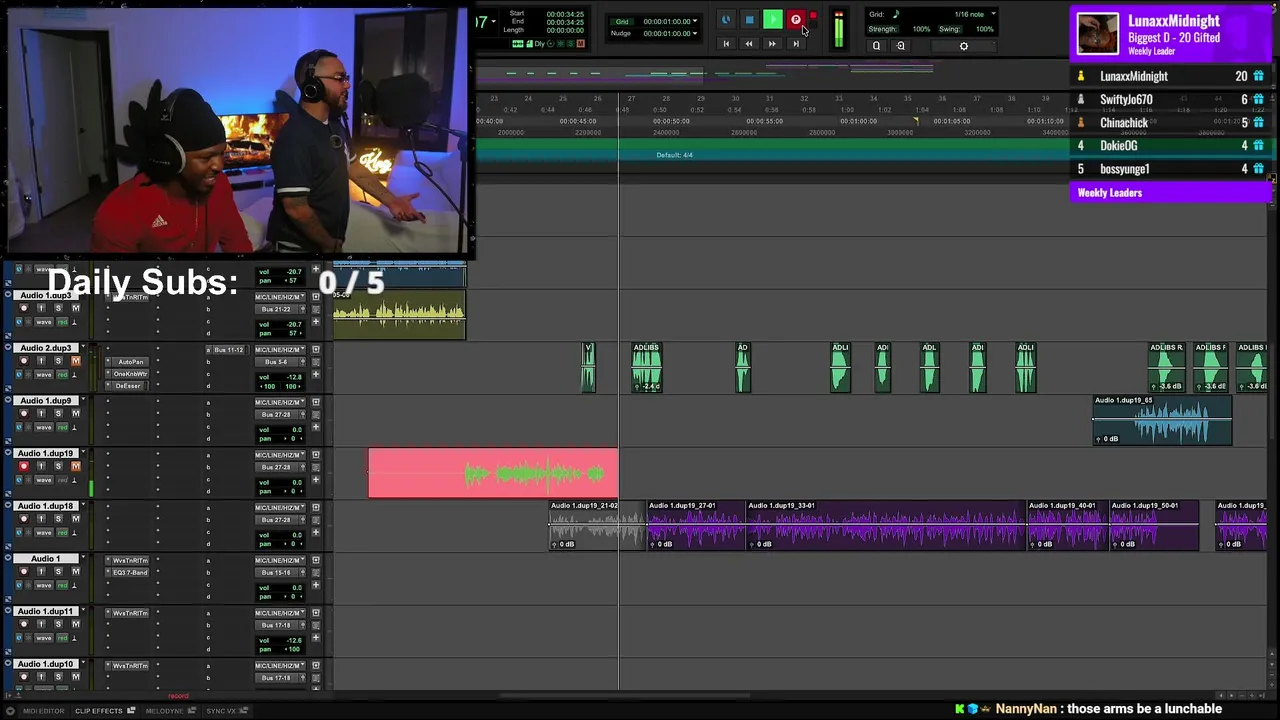Viewport: 1280px width, 720px height.
Task: Solo the Audio 2.dup3 track
Action: [58, 361]
